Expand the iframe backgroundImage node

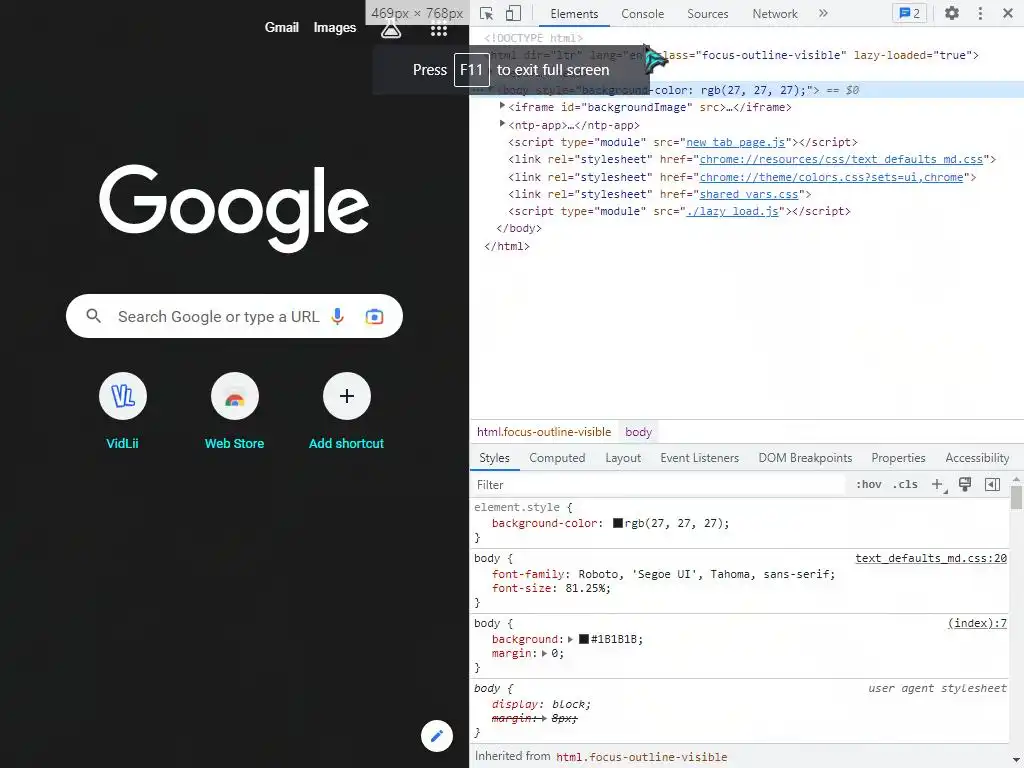coord(502,106)
